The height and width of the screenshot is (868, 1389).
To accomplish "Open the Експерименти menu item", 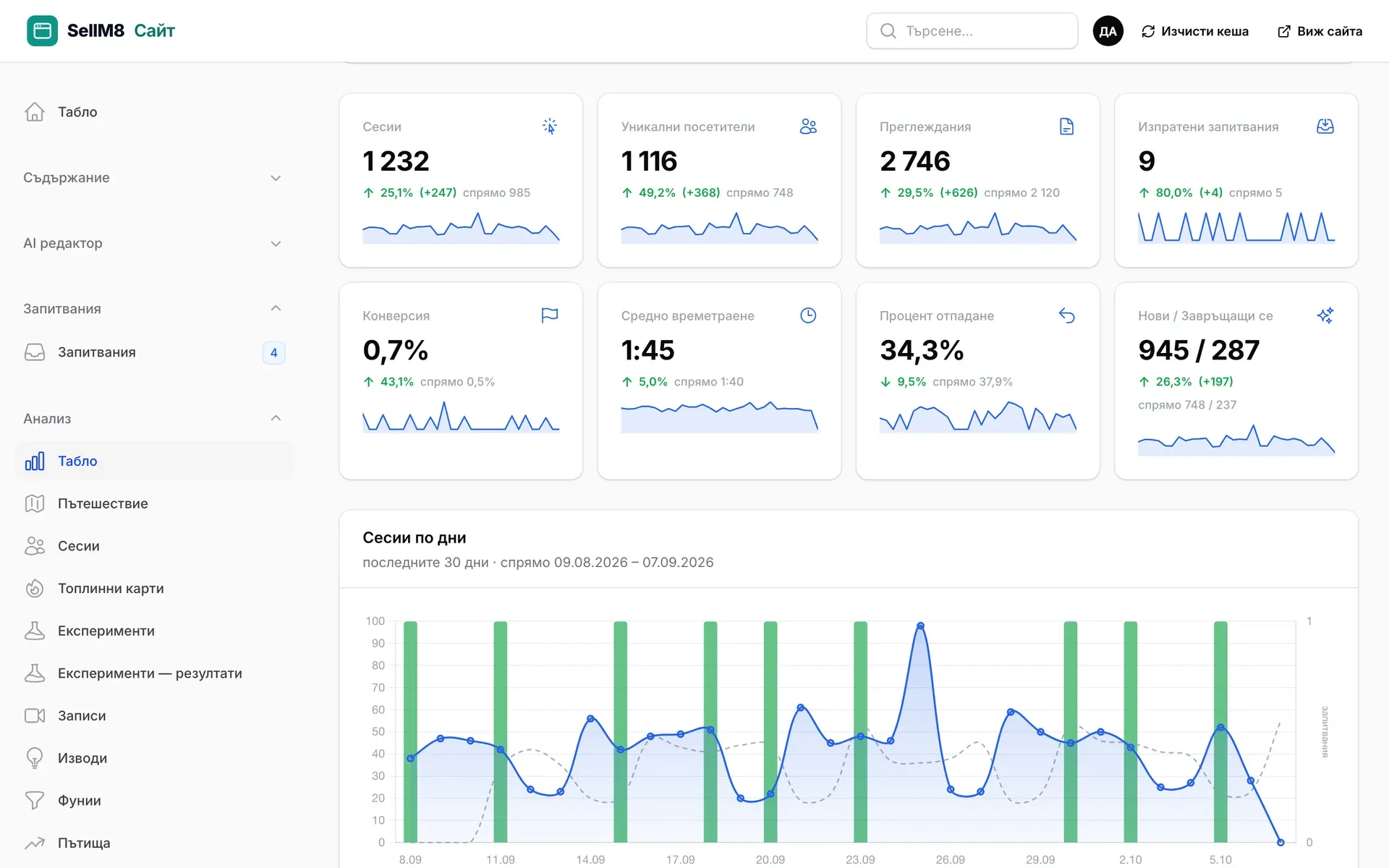I will (153, 631).
